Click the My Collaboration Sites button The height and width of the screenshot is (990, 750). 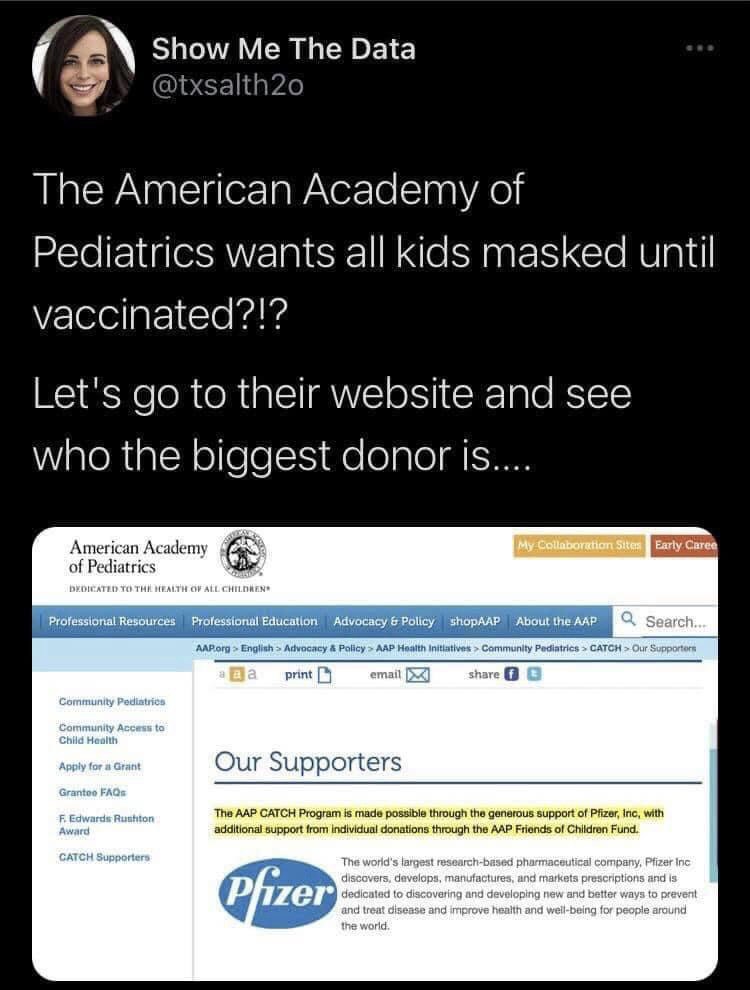pos(580,545)
